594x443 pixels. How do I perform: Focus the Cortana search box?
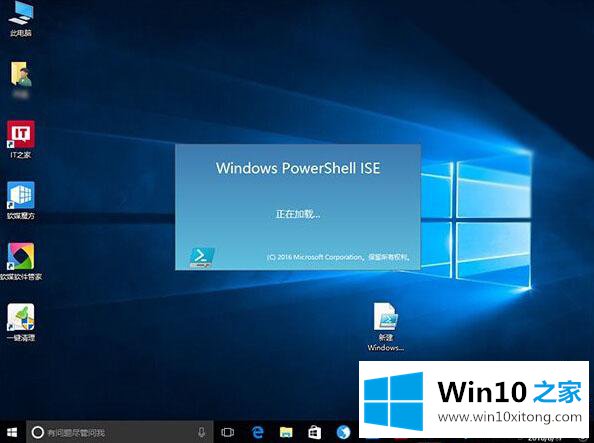[119, 432]
